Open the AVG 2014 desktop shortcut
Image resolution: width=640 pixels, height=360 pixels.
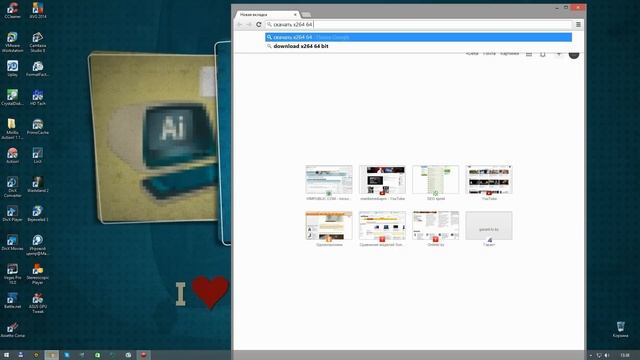pos(38,11)
